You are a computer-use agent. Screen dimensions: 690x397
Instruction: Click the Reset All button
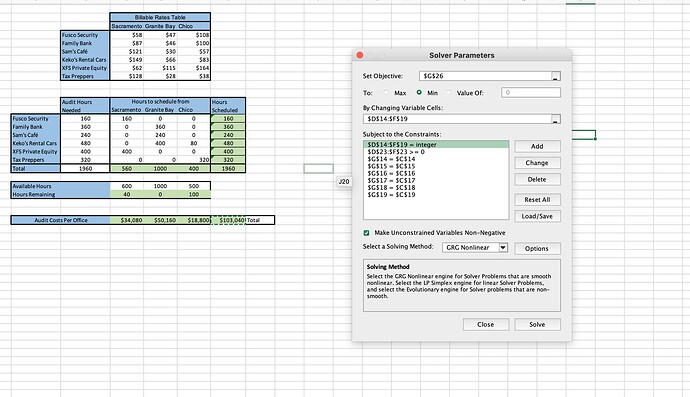537,199
